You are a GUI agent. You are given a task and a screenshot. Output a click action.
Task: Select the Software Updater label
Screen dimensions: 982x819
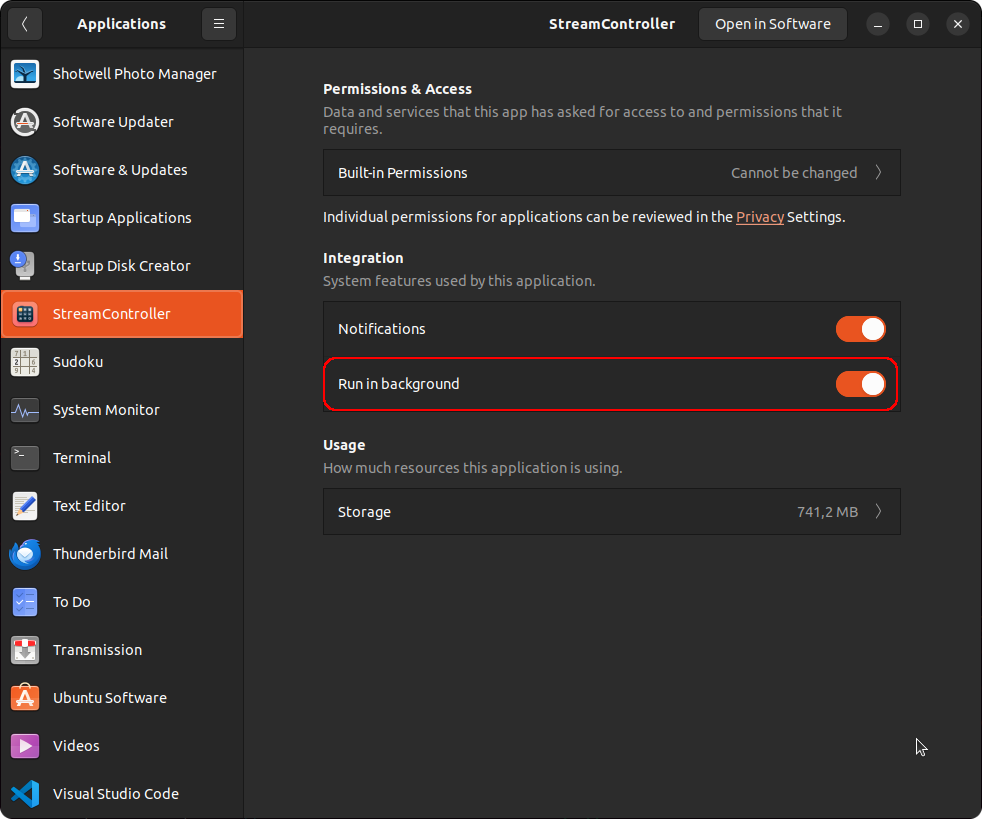point(113,122)
